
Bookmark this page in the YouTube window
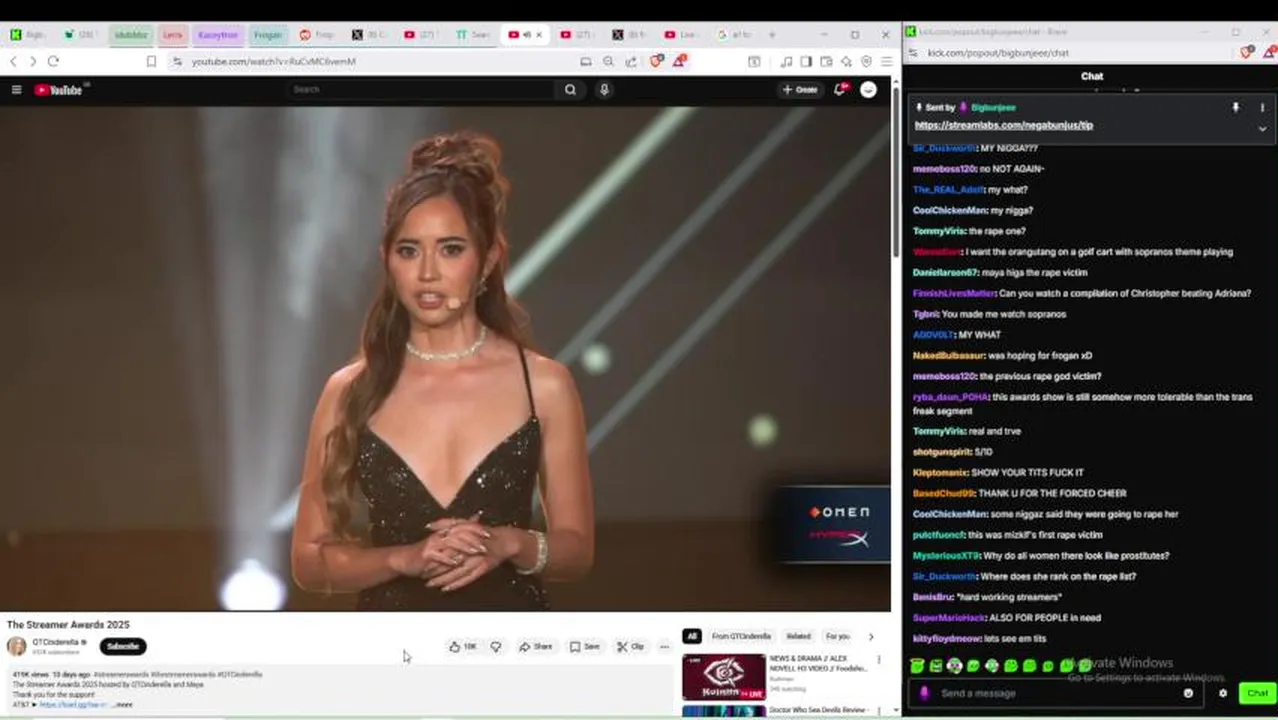[151, 61]
